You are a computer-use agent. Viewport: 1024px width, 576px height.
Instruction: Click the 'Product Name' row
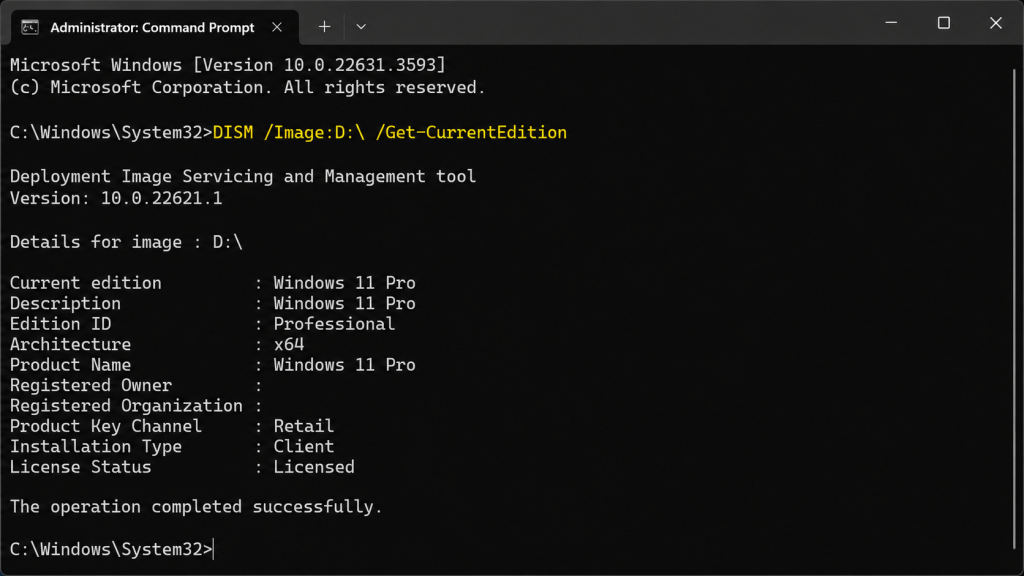(212, 365)
